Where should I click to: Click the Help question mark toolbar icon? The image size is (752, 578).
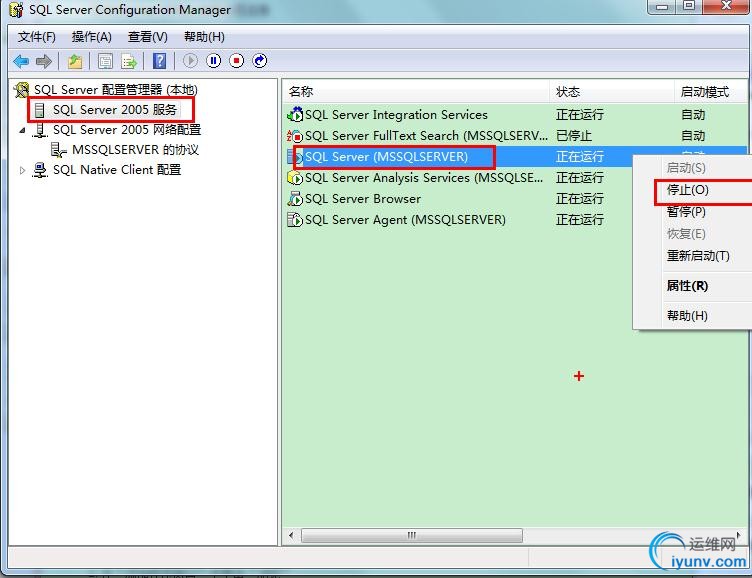point(159,61)
